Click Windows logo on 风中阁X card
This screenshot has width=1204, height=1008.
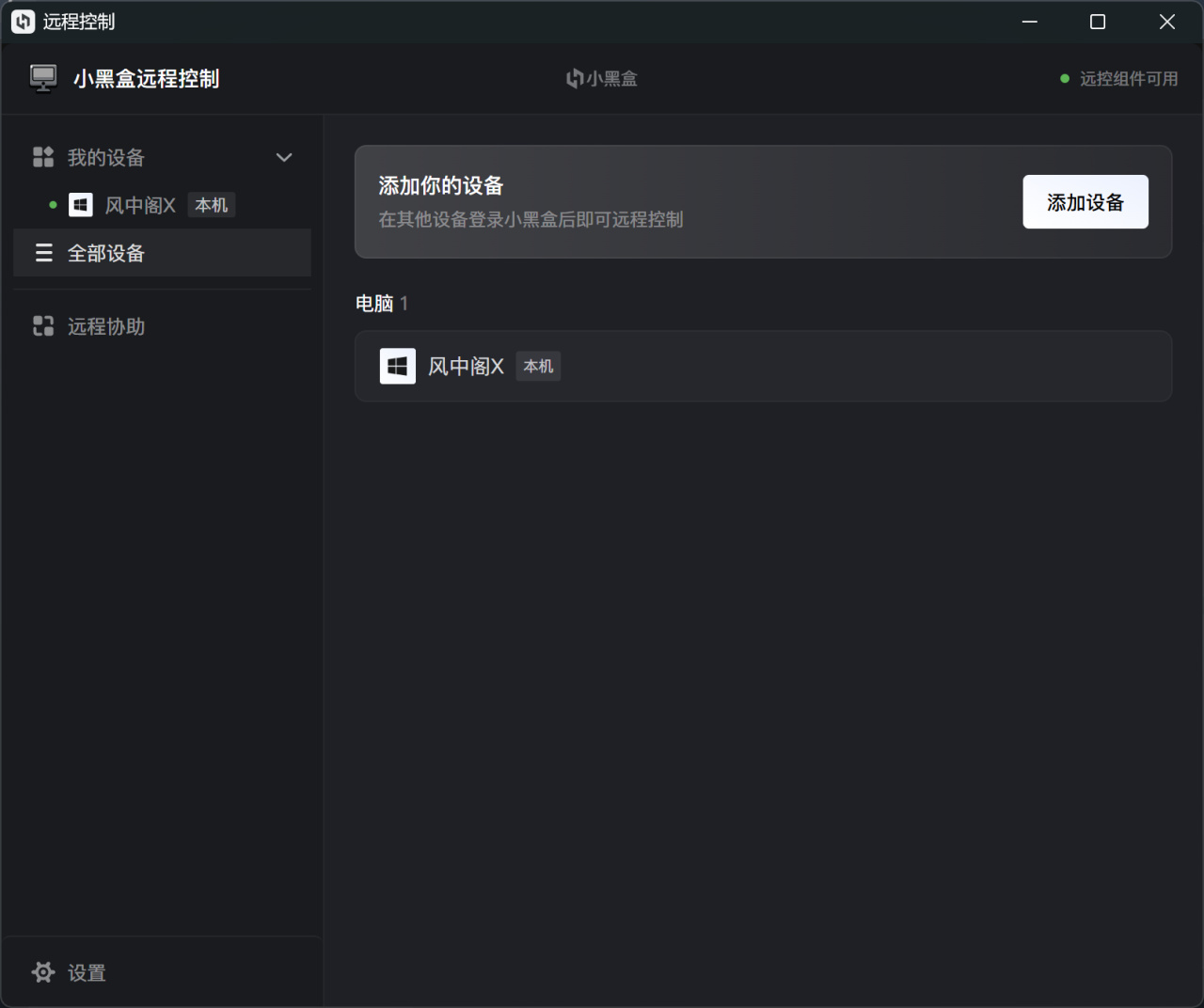point(398,366)
